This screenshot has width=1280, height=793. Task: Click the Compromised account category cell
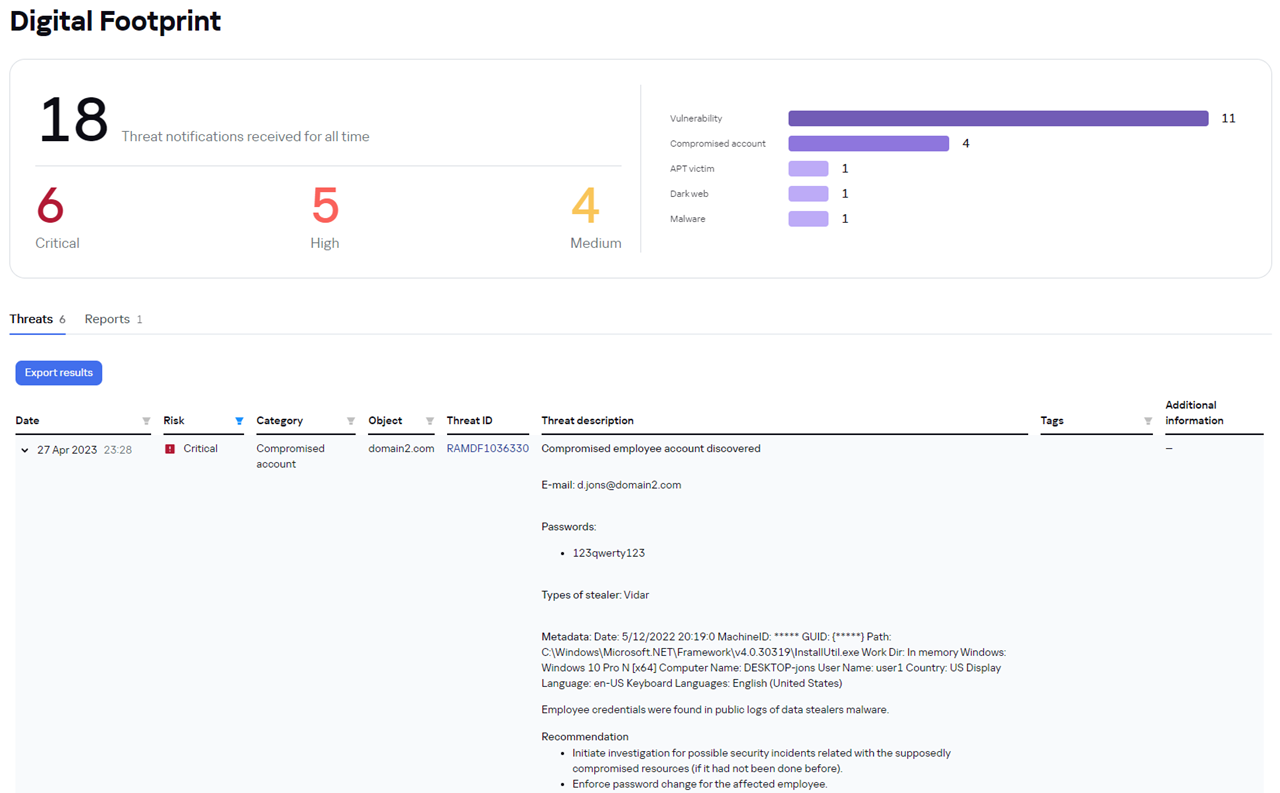click(291, 456)
